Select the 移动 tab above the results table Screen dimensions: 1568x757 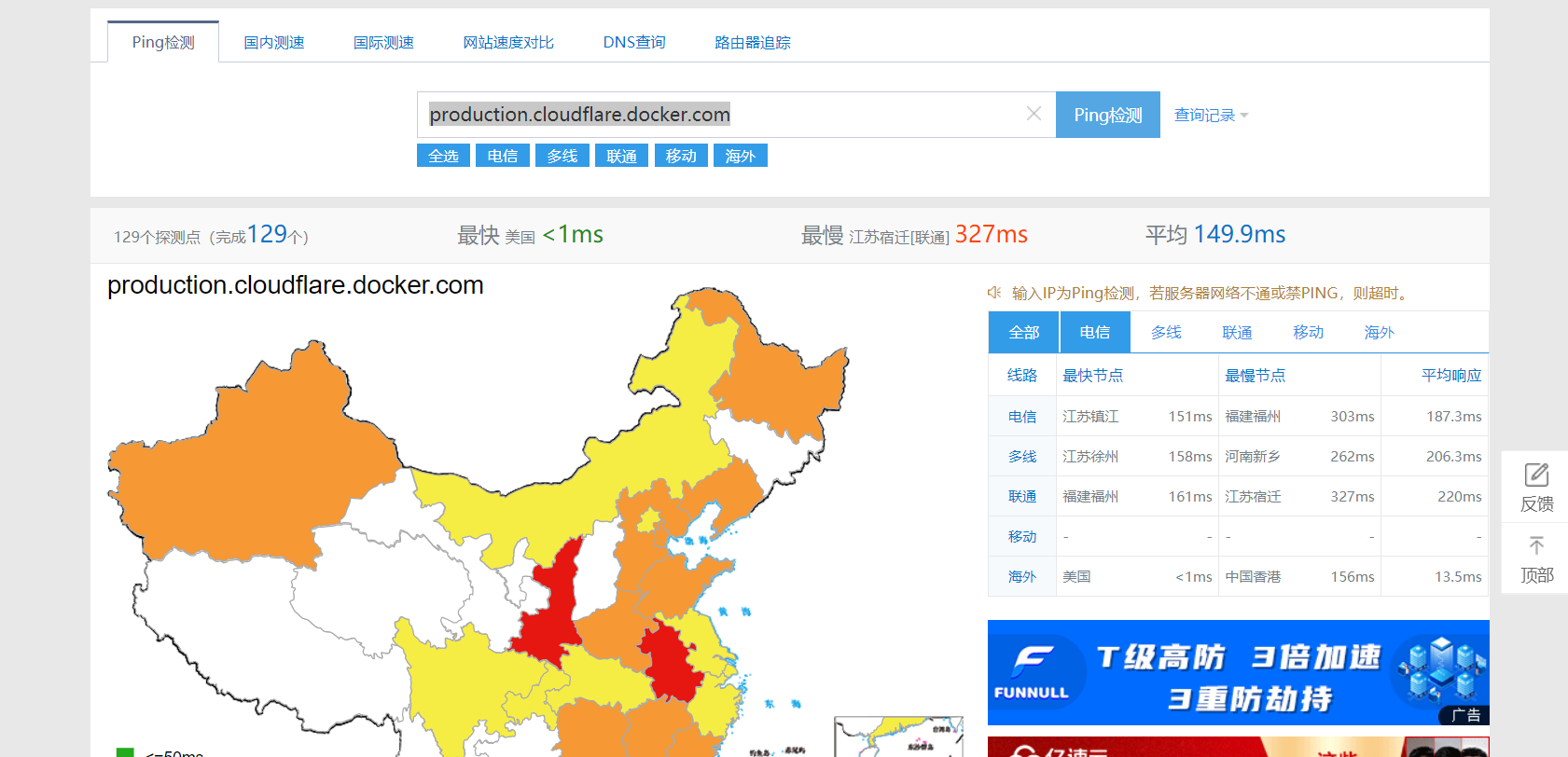click(1308, 332)
